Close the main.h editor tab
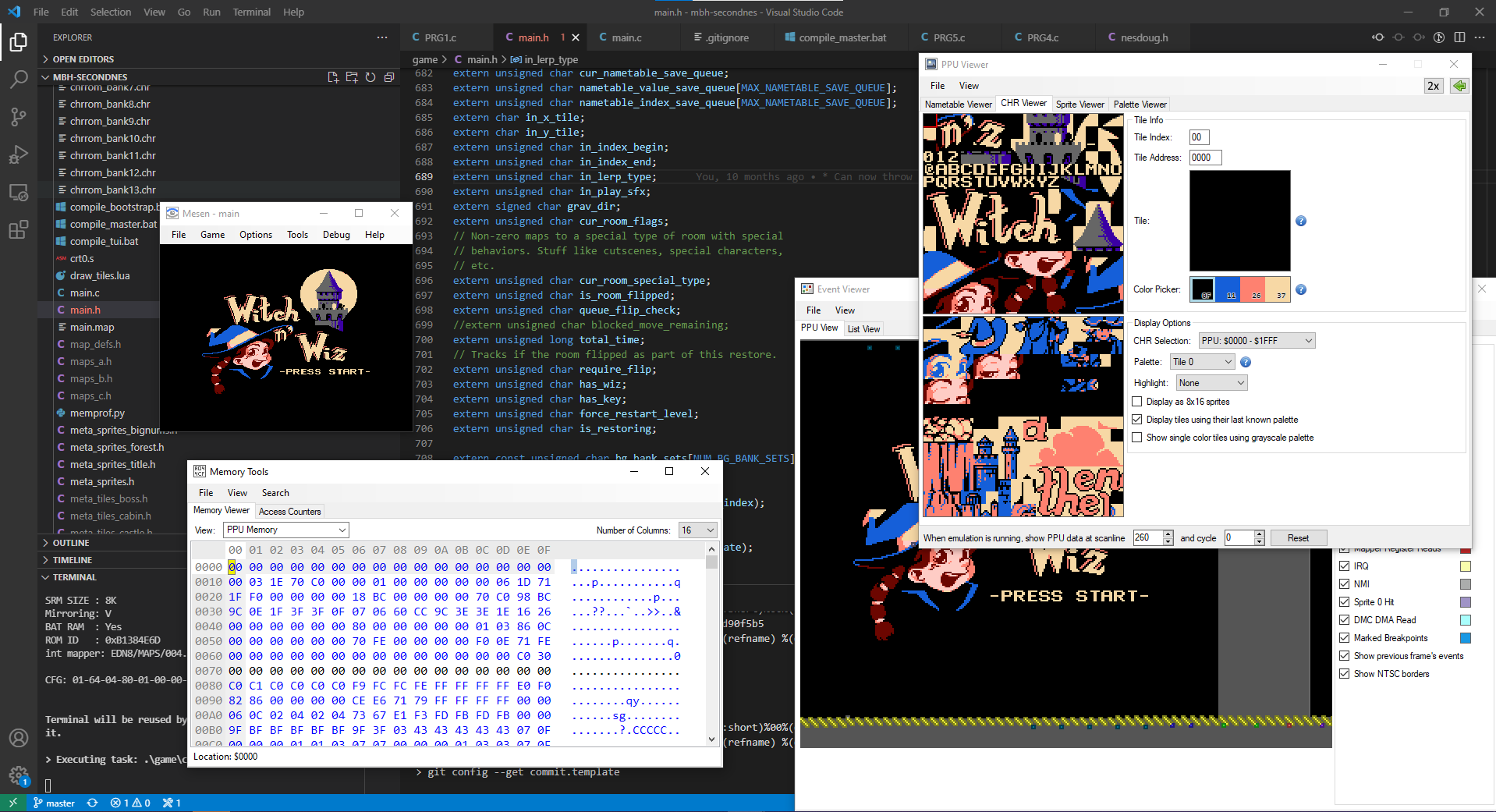Screen dimensions: 1496x812 click(576, 37)
